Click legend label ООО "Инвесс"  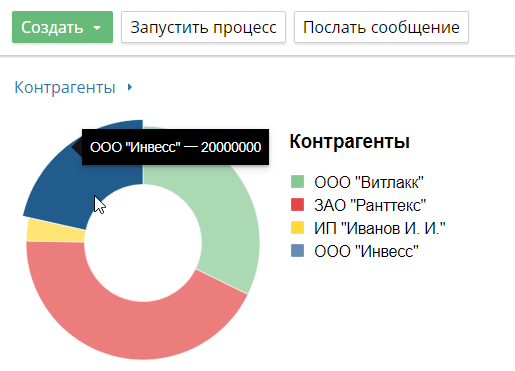pyautogui.click(x=366, y=251)
